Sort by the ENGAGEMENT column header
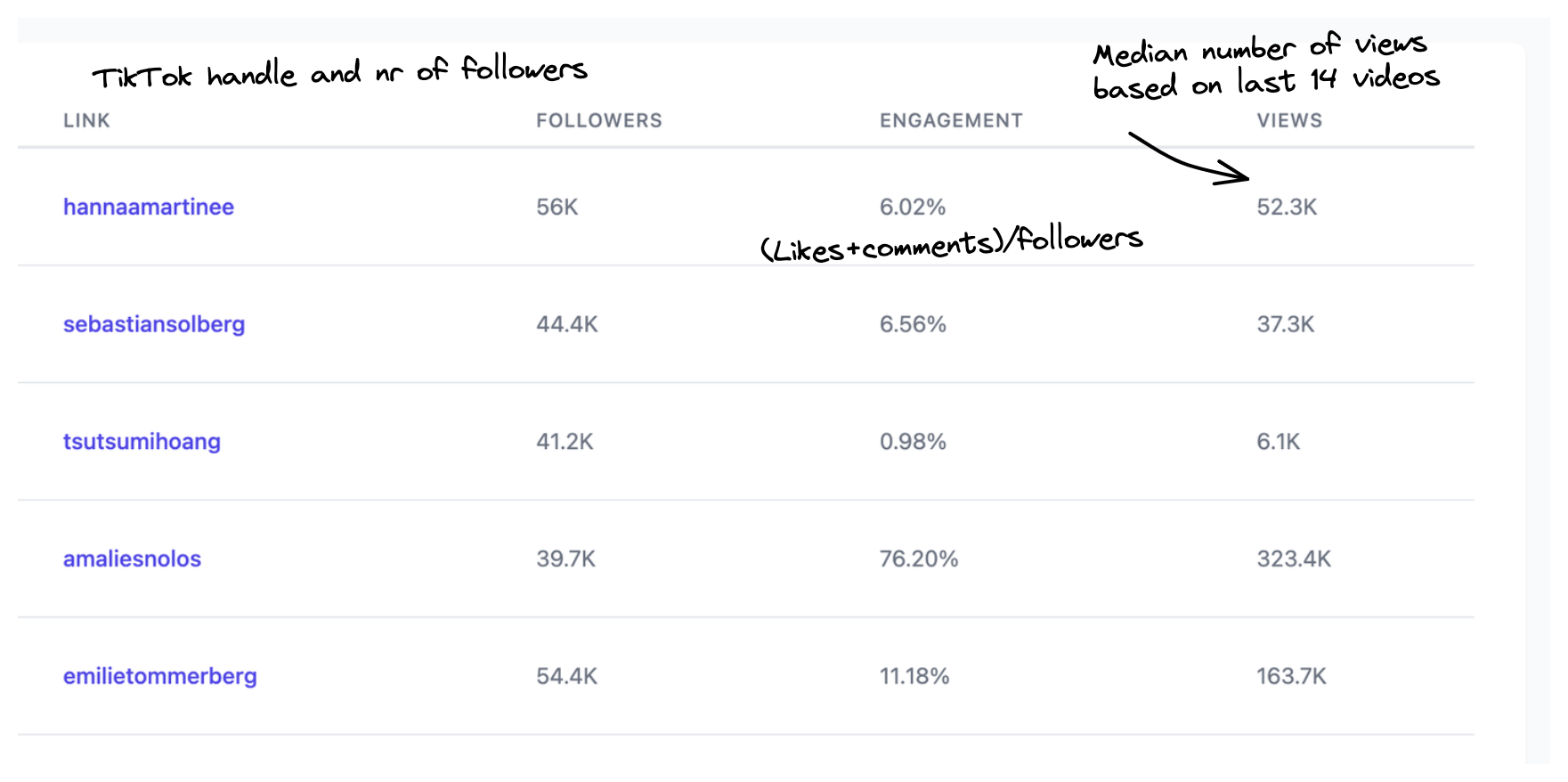 coord(951,120)
